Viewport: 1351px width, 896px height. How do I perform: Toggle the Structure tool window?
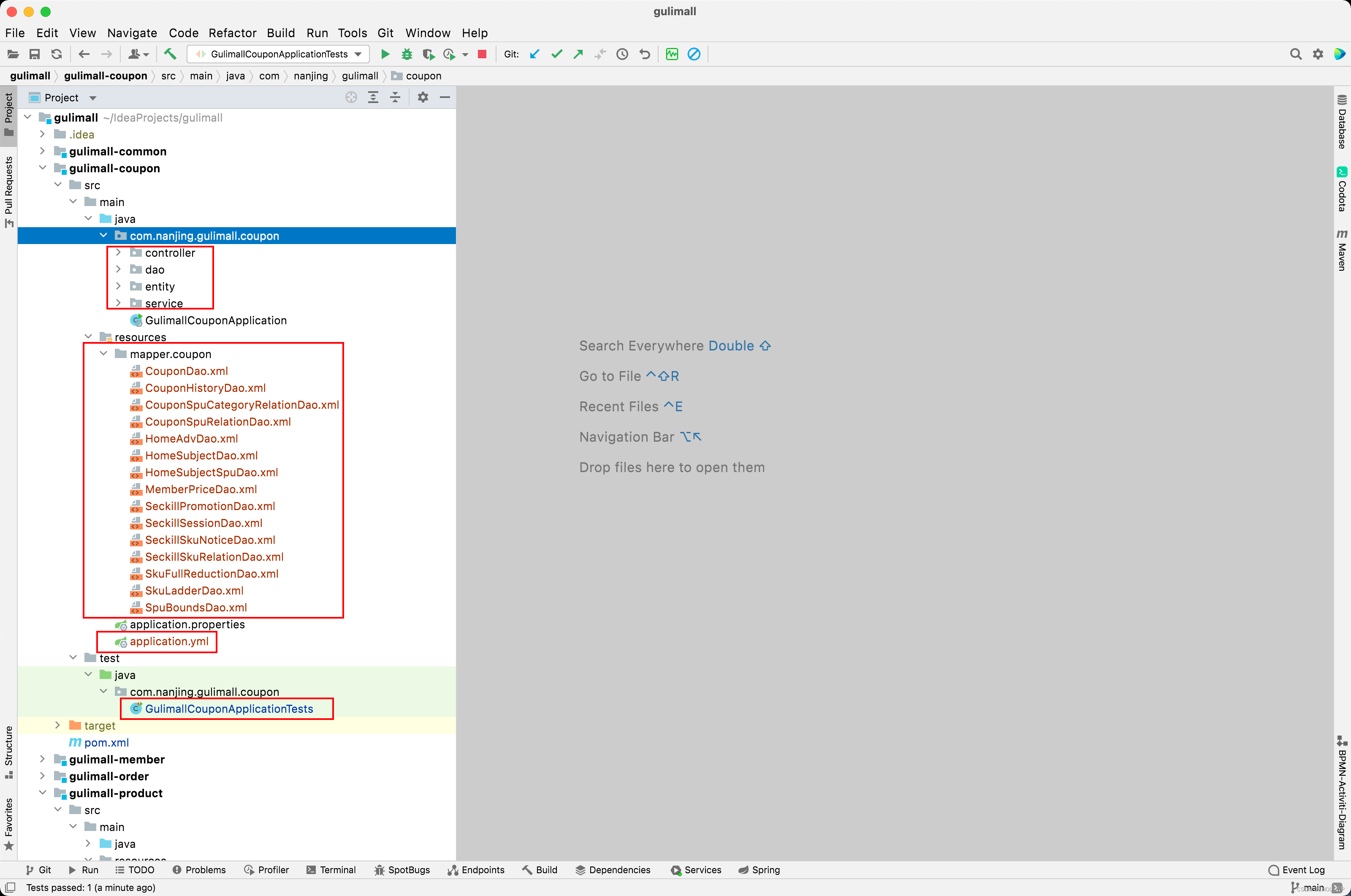[x=8, y=752]
